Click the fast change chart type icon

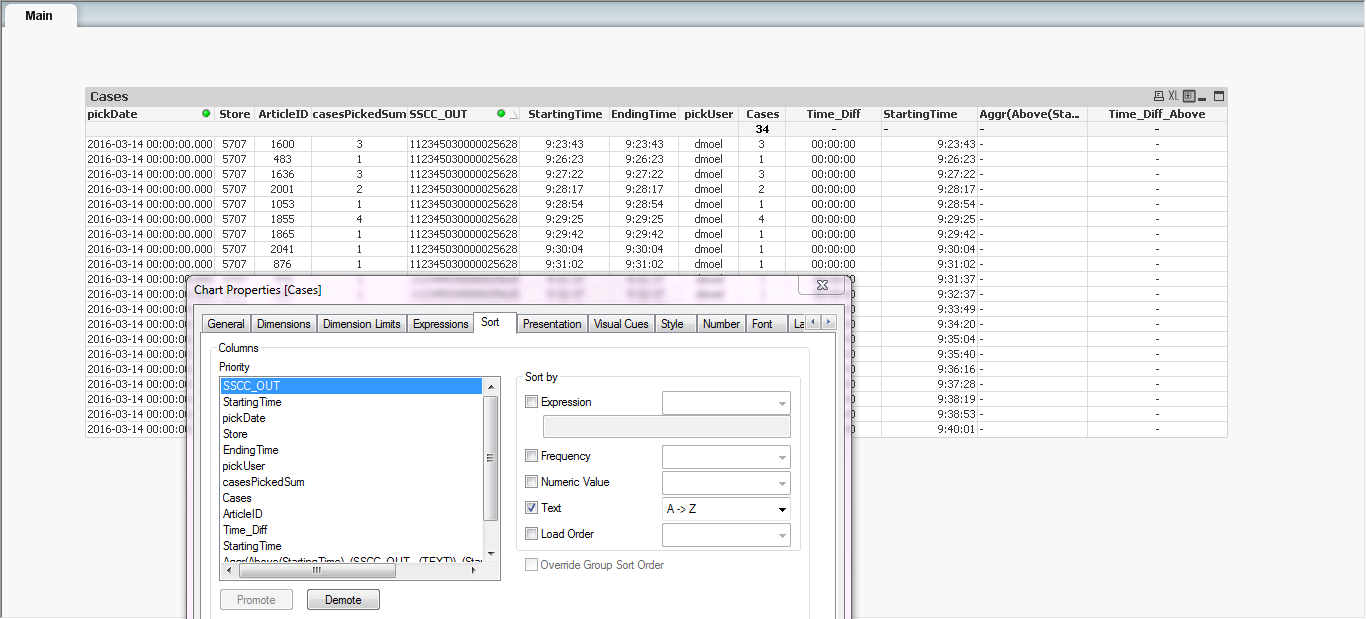[x=1189, y=97]
